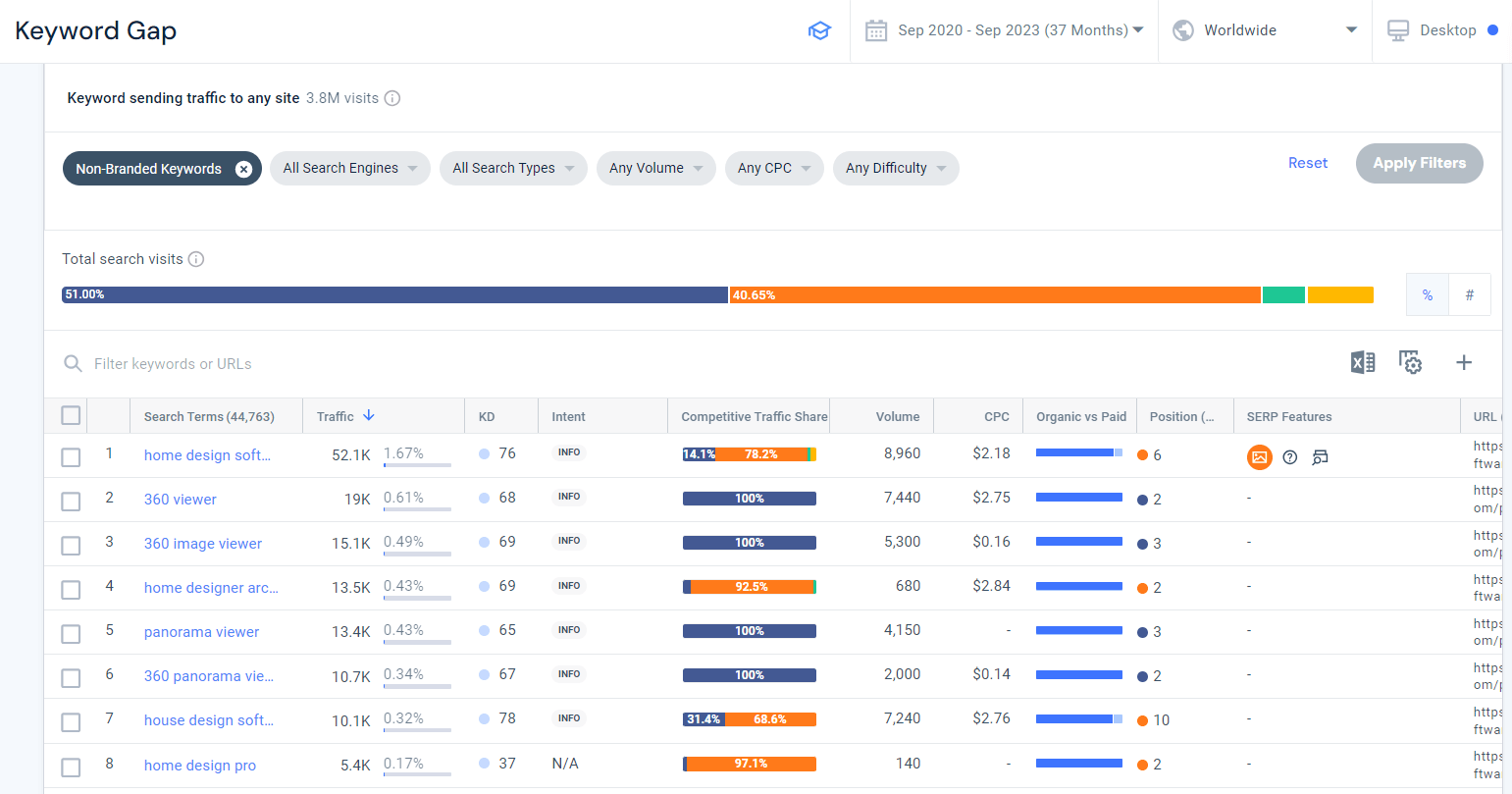Sort by Organic vs Paid column header
The width and height of the screenshot is (1512, 794).
click(1081, 416)
